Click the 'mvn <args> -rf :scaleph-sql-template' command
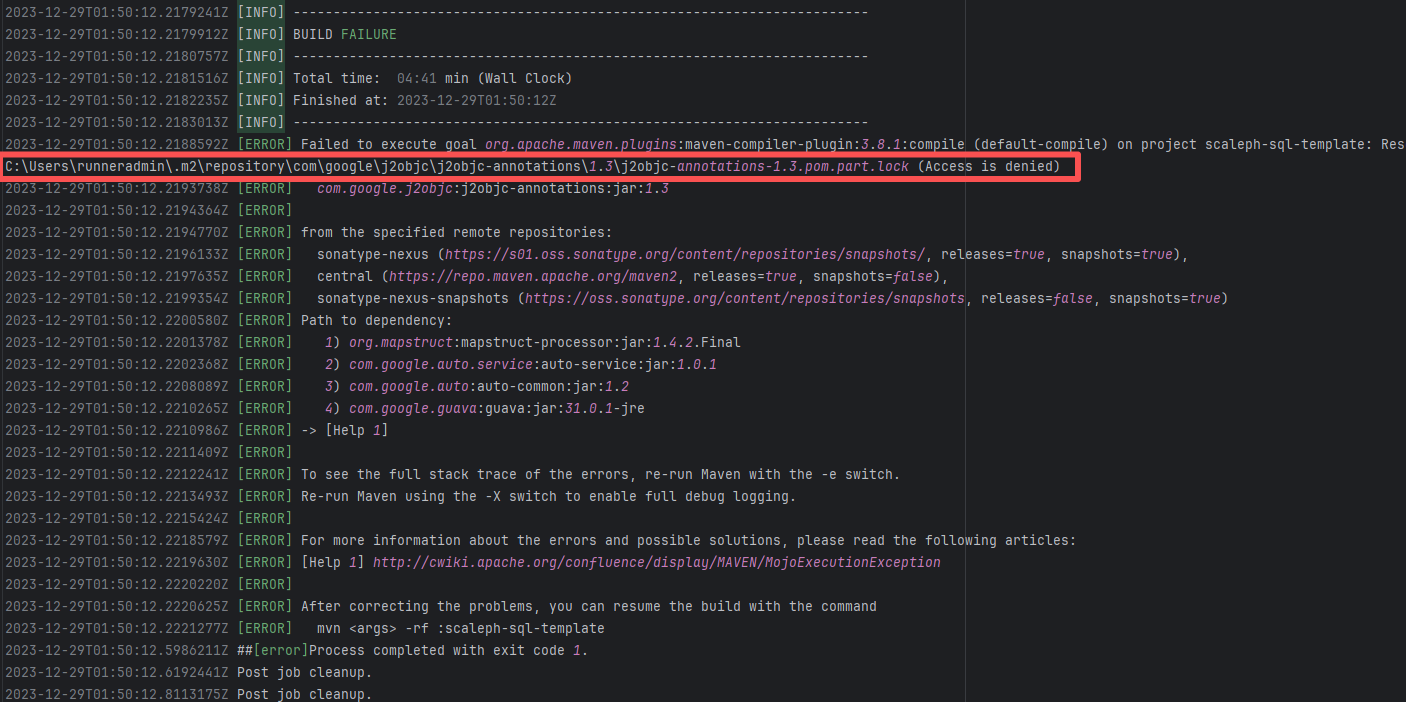 point(460,628)
